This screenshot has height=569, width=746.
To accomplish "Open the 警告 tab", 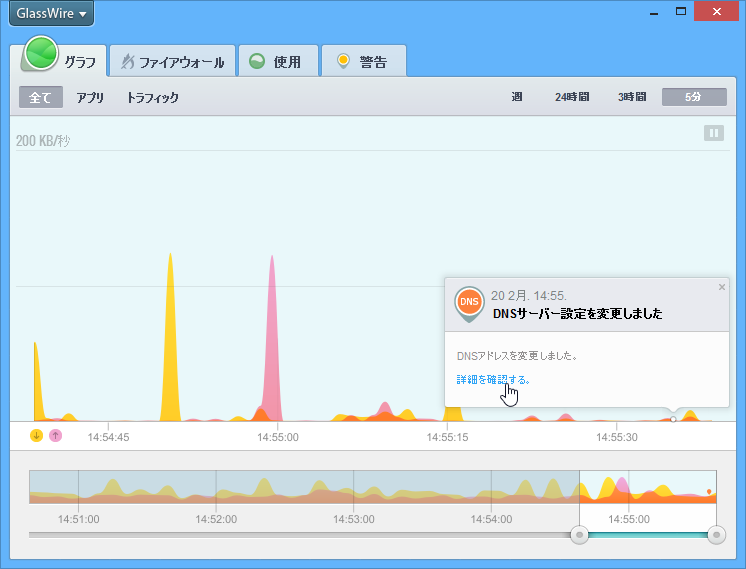I will coord(364,61).
